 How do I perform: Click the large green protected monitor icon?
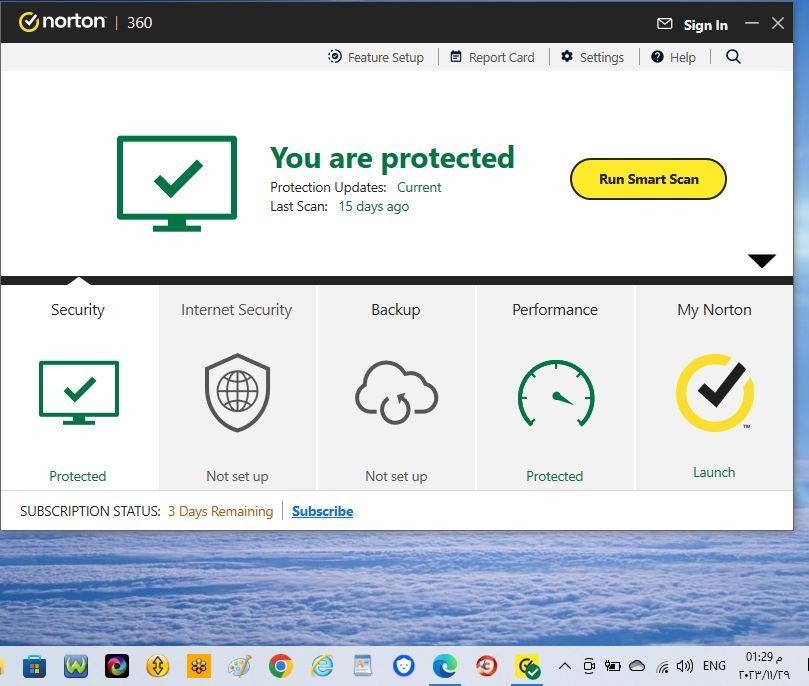tap(177, 183)
